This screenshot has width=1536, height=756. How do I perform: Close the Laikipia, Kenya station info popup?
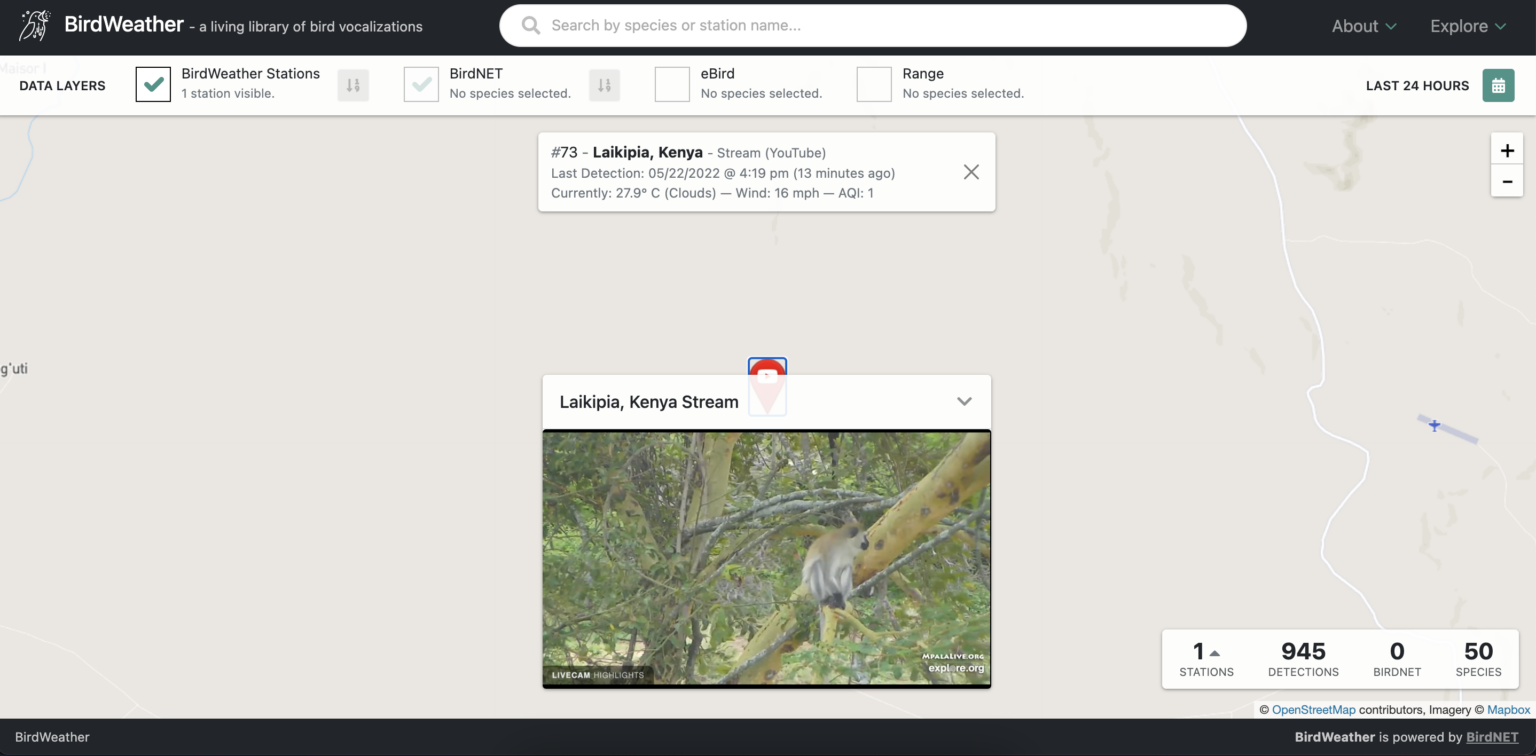tap(971, 172)
